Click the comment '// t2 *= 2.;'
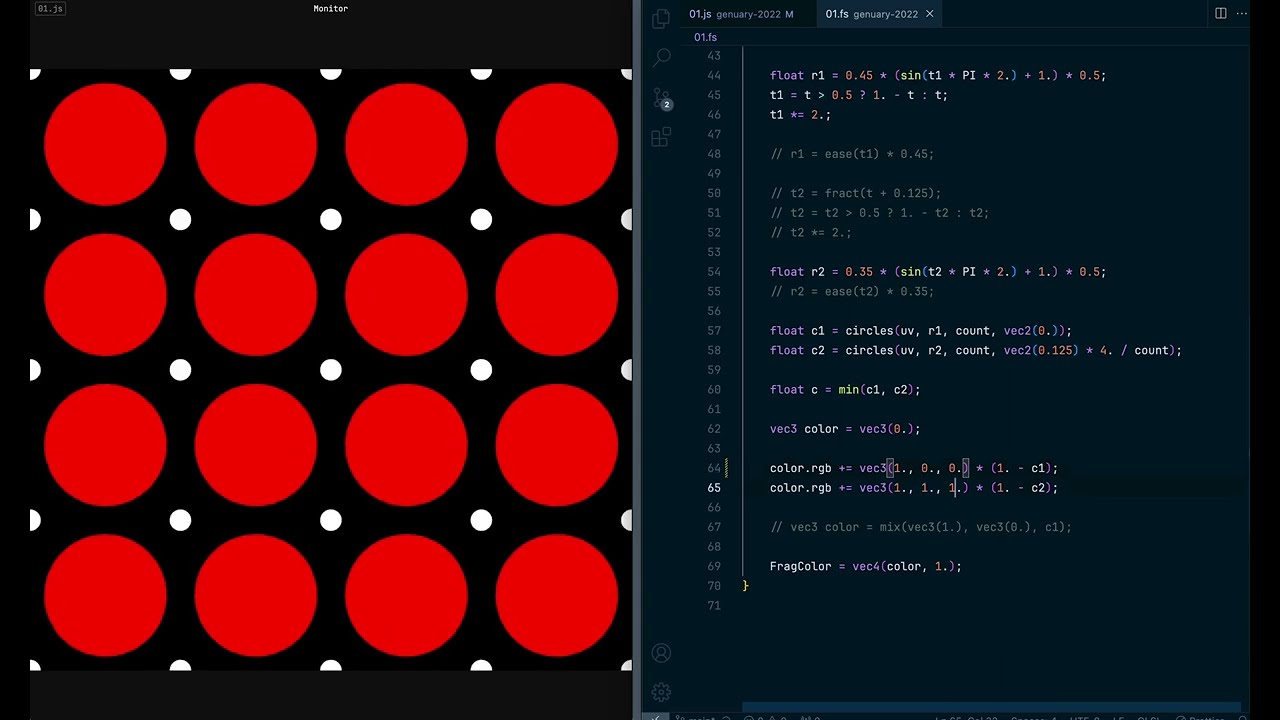The height and width of the screenshot is (720, 1280). pyautogui.click(x=811, y=232)
